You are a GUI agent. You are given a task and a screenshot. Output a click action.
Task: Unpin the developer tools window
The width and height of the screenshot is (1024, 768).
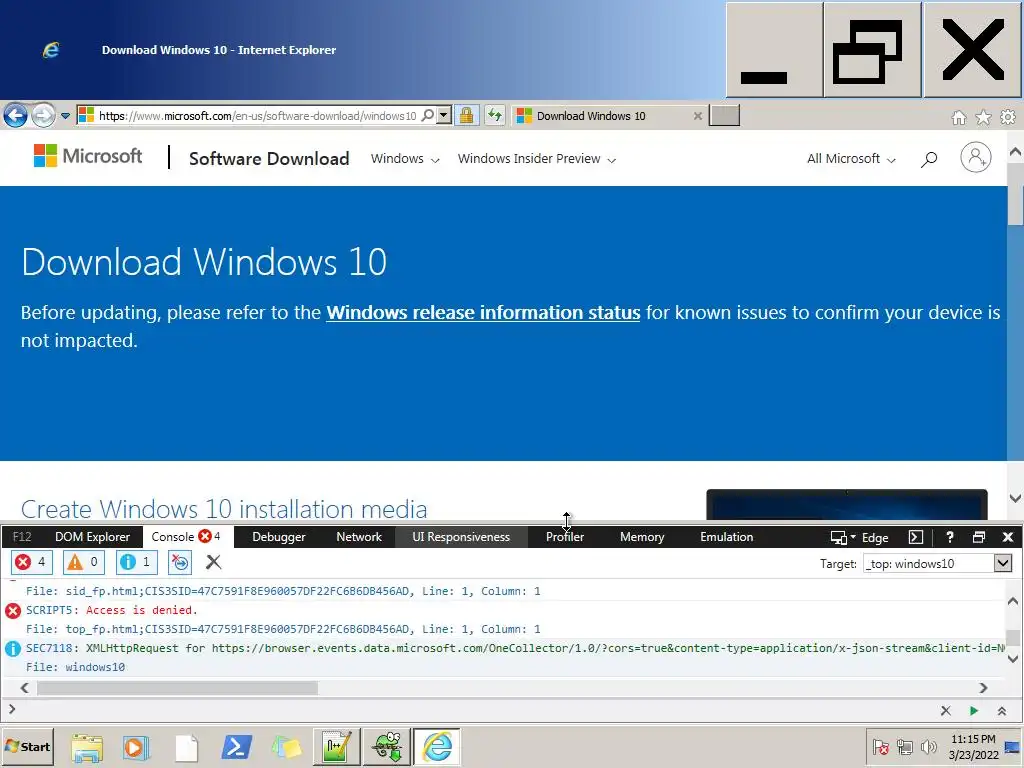tap(979, 537)
